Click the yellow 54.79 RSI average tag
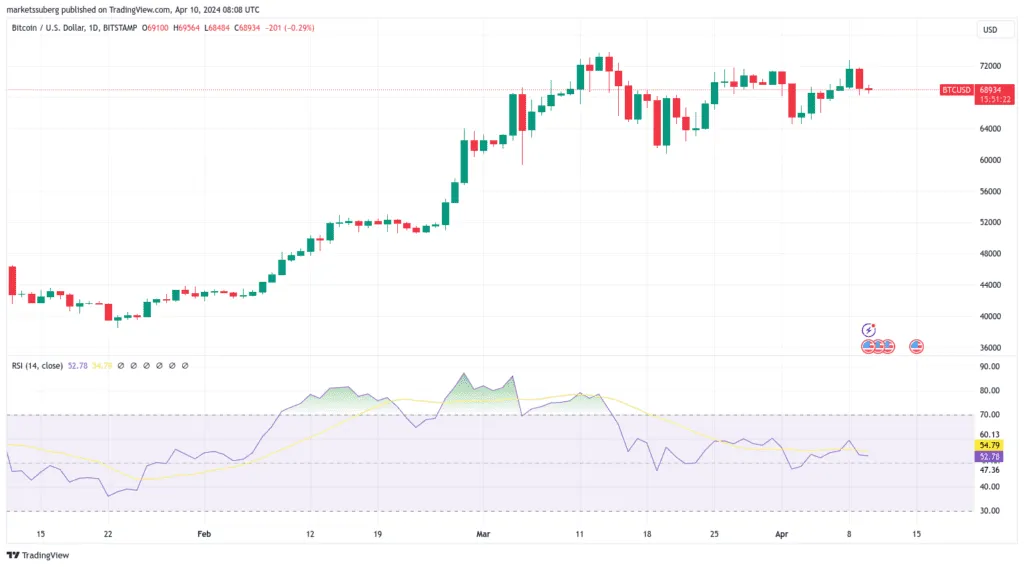This screenshot has width=1024, height=567. 988,444
